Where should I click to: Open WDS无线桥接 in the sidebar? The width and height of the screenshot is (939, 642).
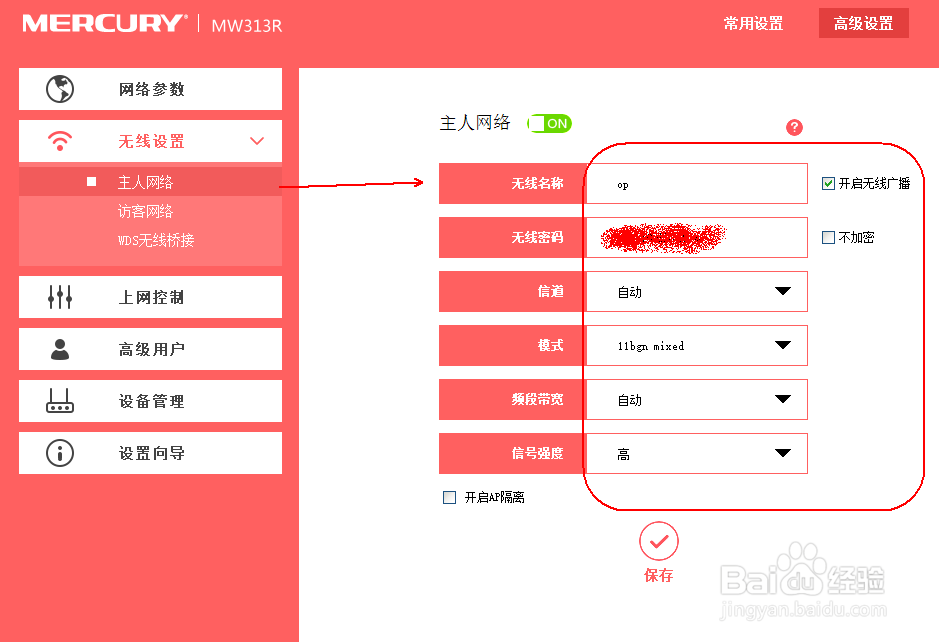(x=156, y=240)
